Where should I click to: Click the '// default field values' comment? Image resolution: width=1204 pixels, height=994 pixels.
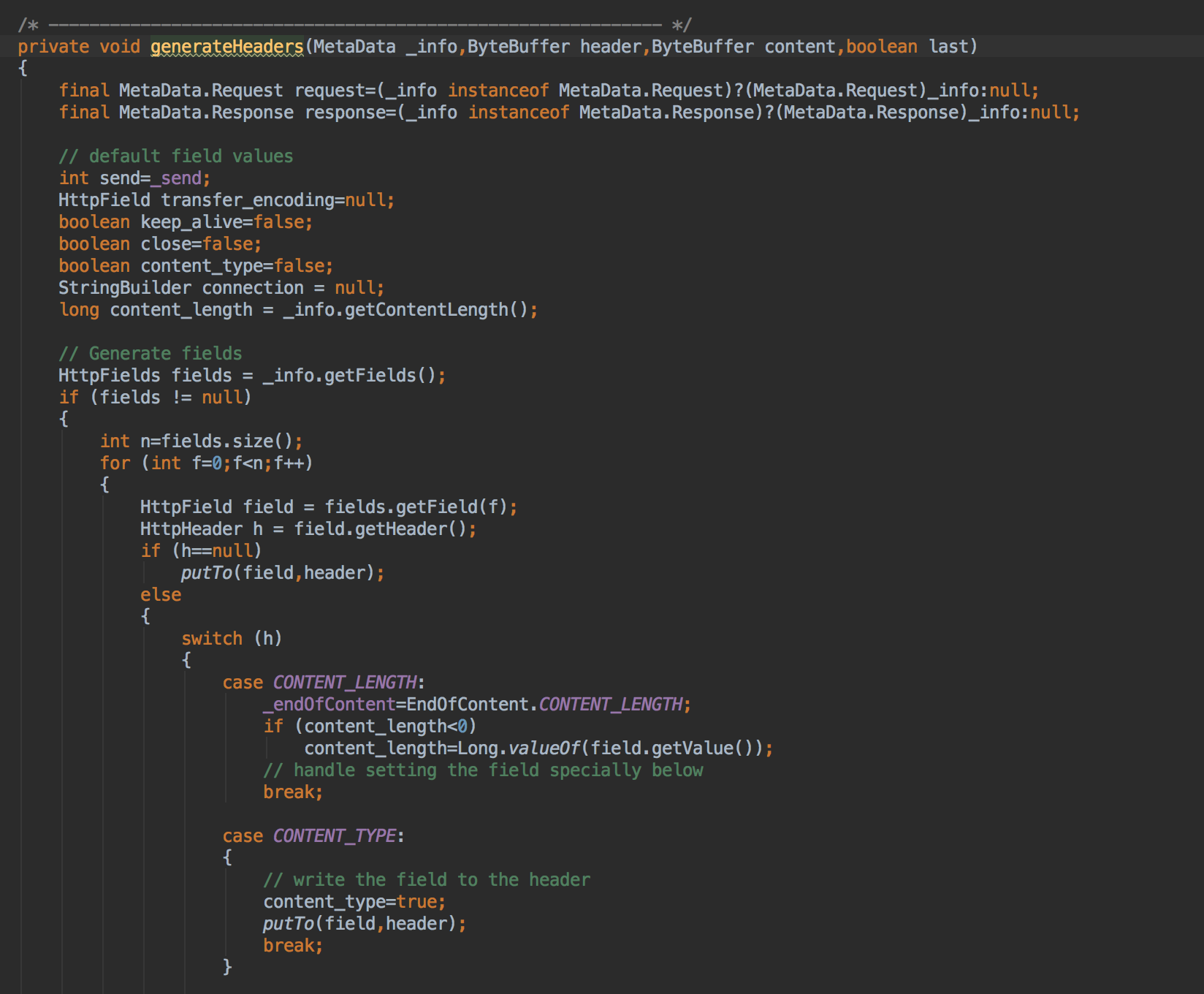176,156
